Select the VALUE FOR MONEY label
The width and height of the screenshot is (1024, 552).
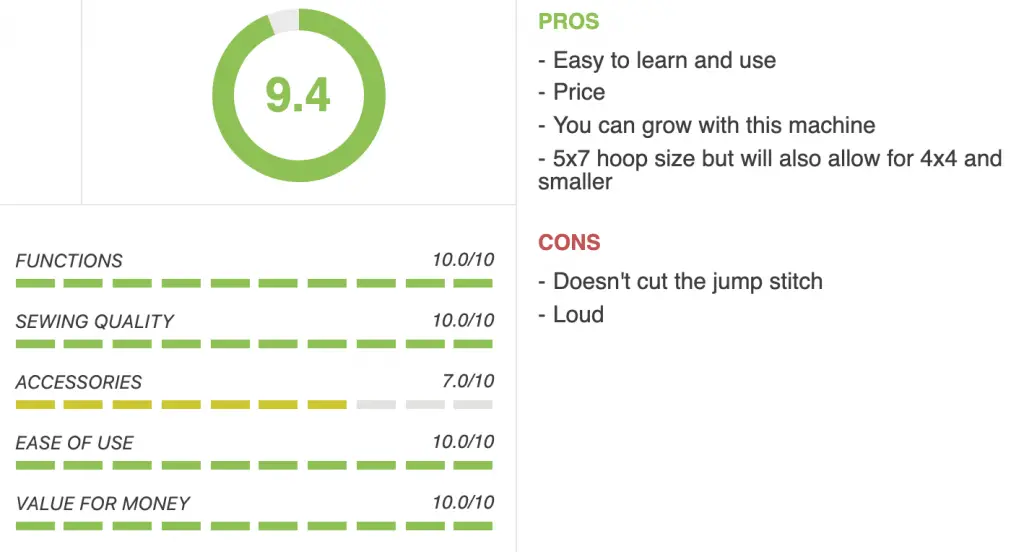pyautogui.click(x=103, y=504)
